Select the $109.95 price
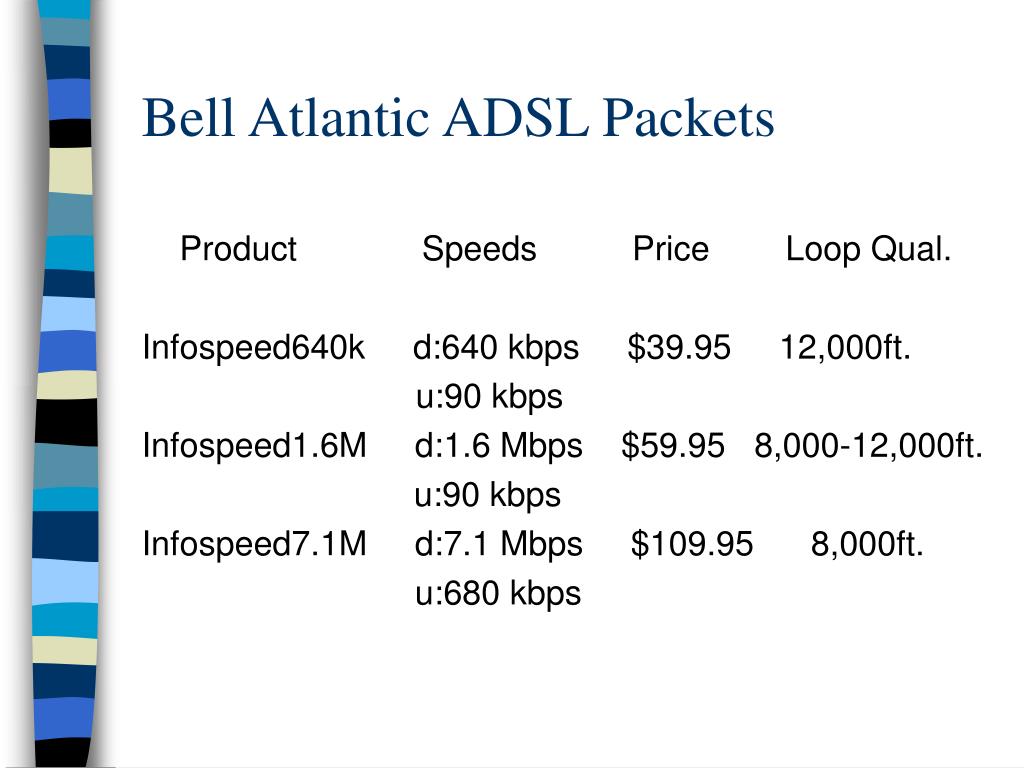 pos(692,545)
